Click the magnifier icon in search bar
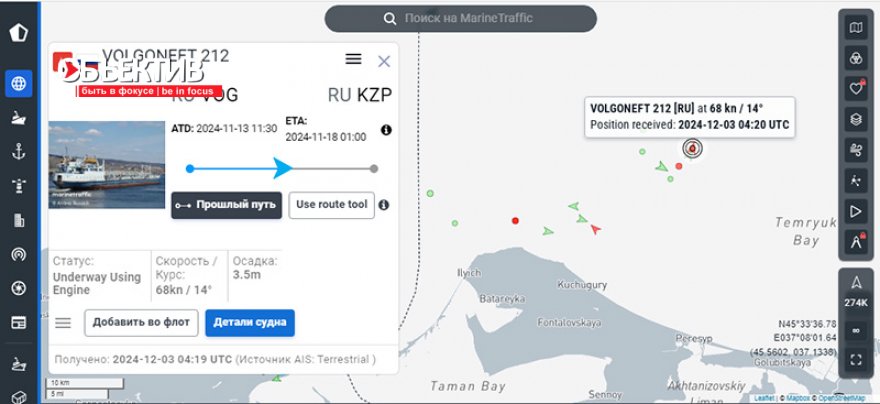This screenshot has width=880, height=404. pos(390,19)
